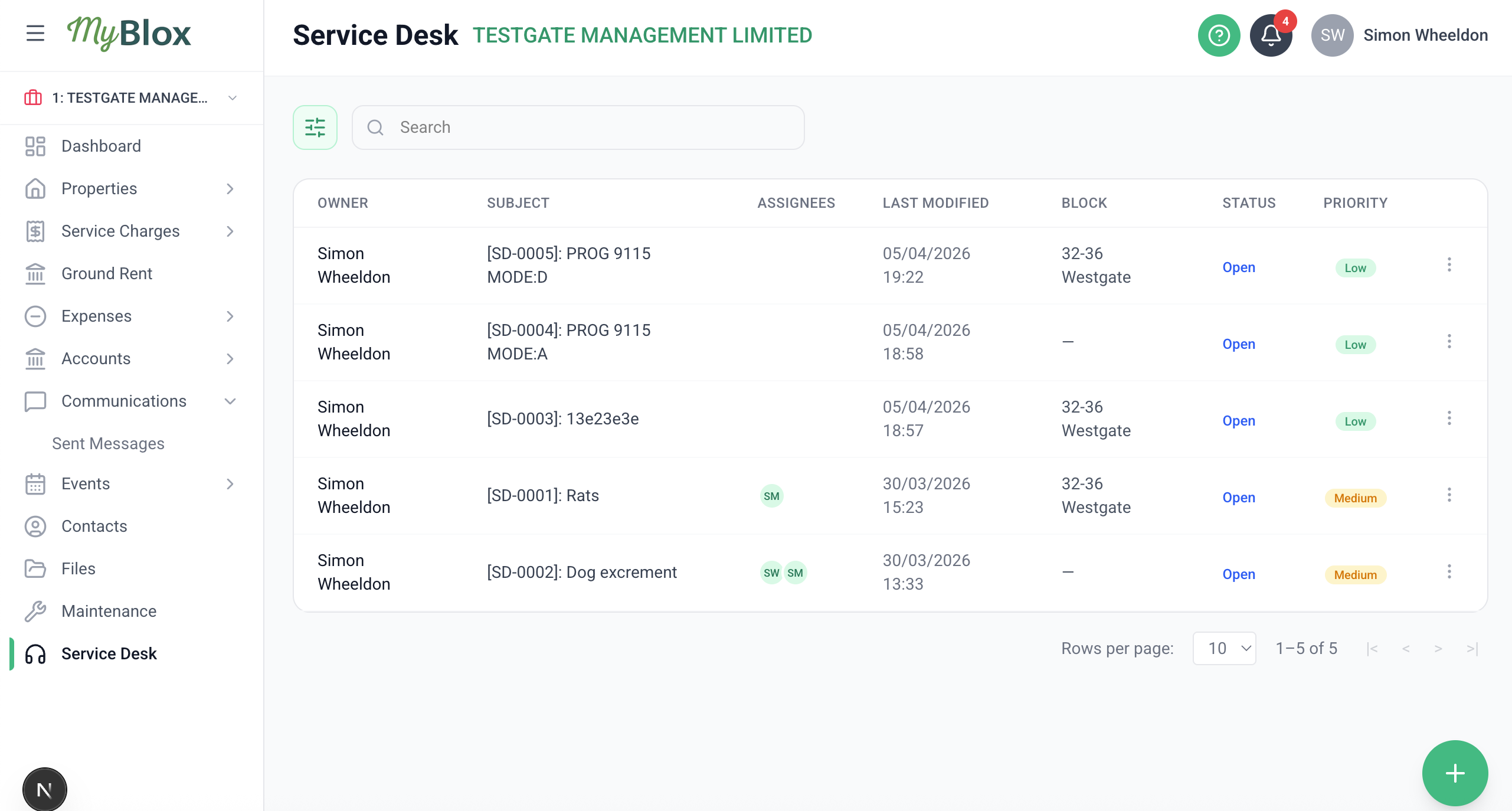
Task: Open the Rows per page dropdown
Action: pyautogui.click(x=1224, y=648)
